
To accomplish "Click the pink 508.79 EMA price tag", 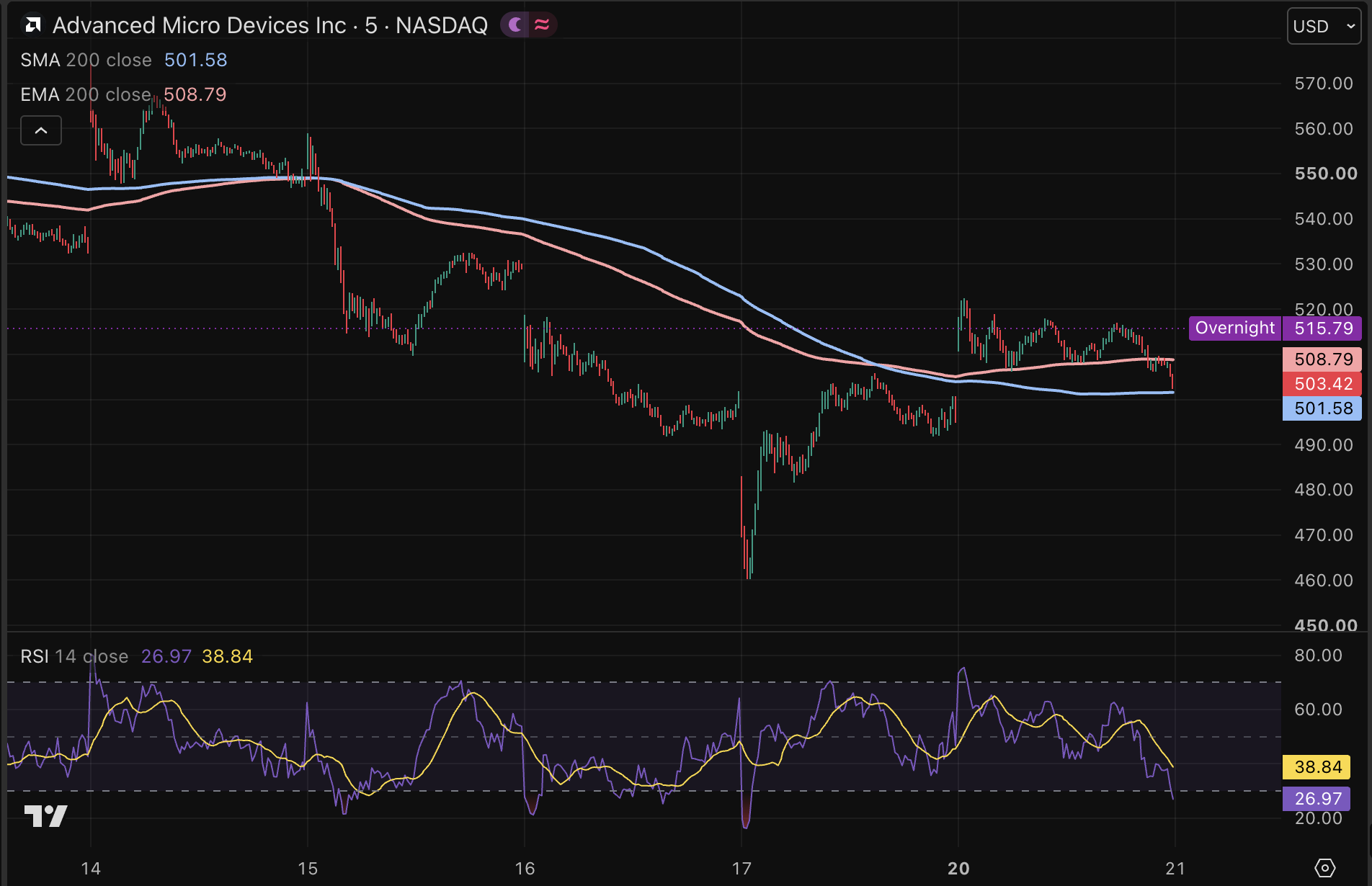I will point(1322,359).
